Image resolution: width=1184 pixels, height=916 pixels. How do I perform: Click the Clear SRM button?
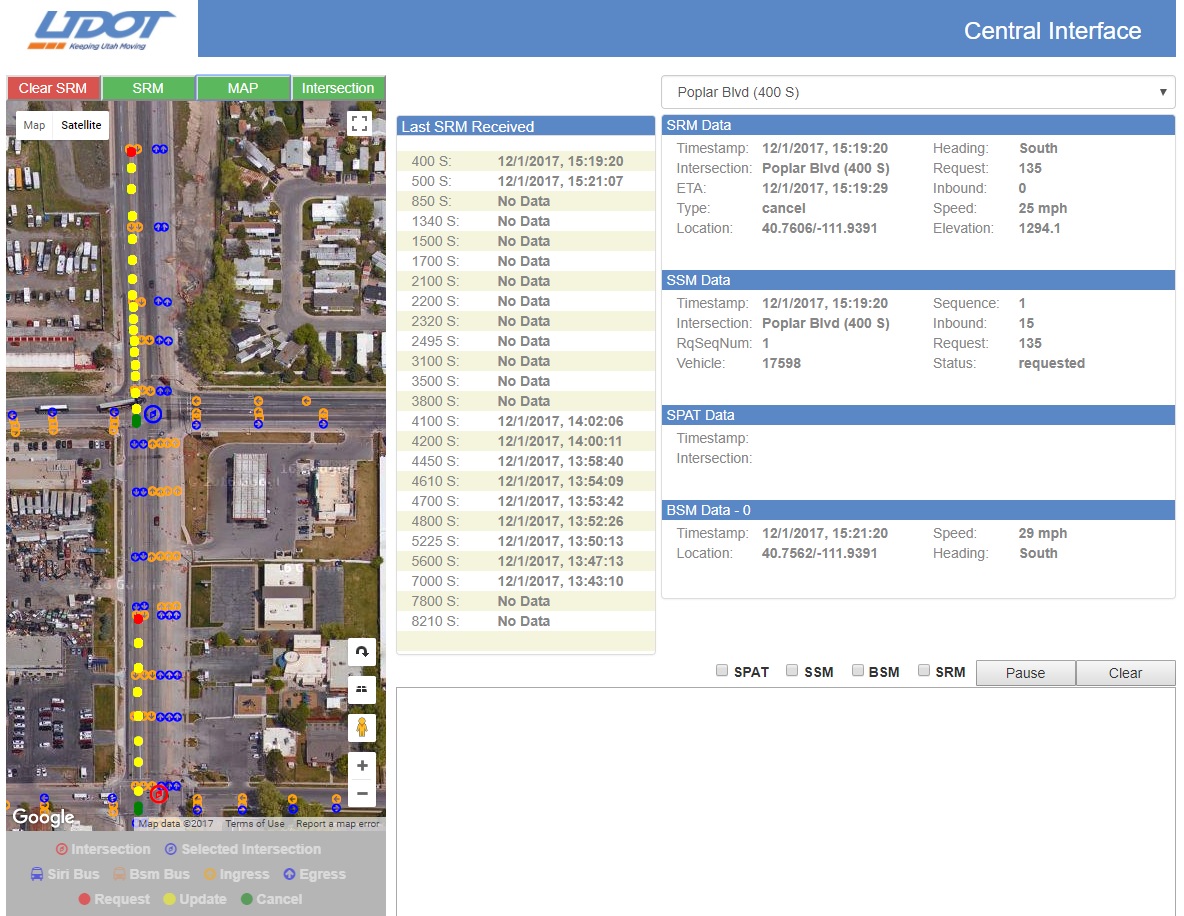(53, 88)
